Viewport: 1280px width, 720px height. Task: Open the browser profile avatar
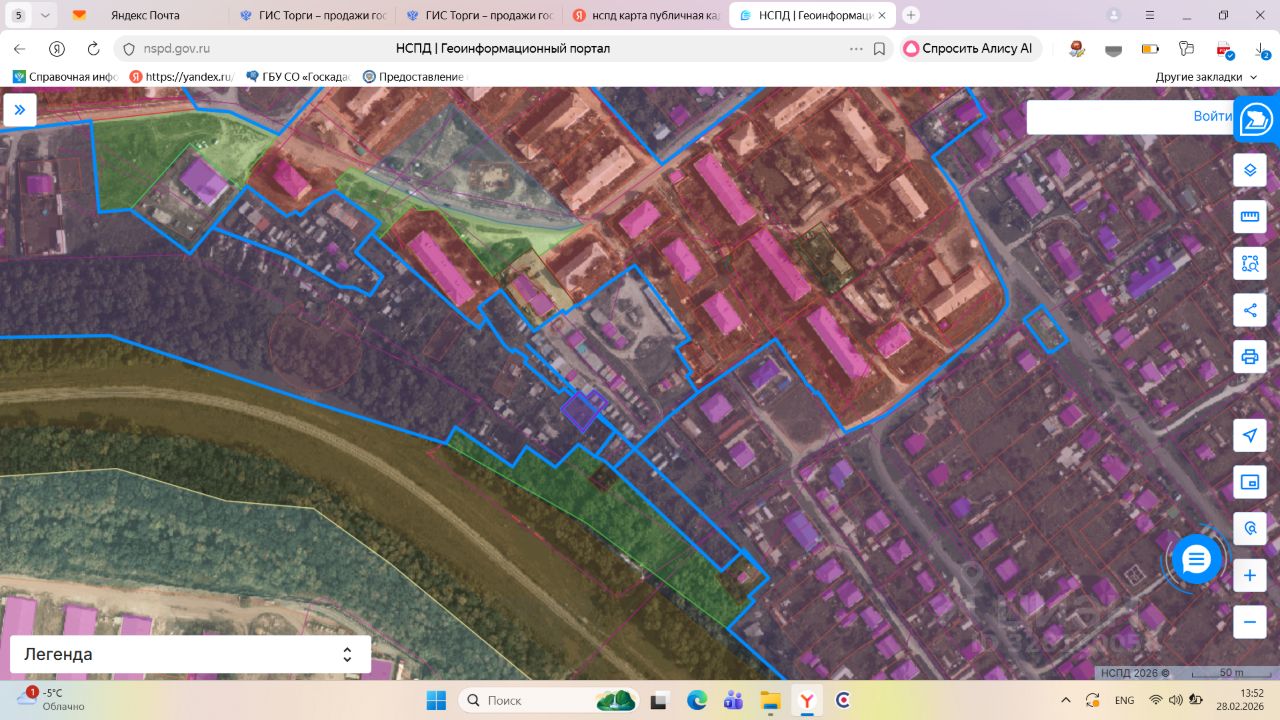[x=1114, y=15]
